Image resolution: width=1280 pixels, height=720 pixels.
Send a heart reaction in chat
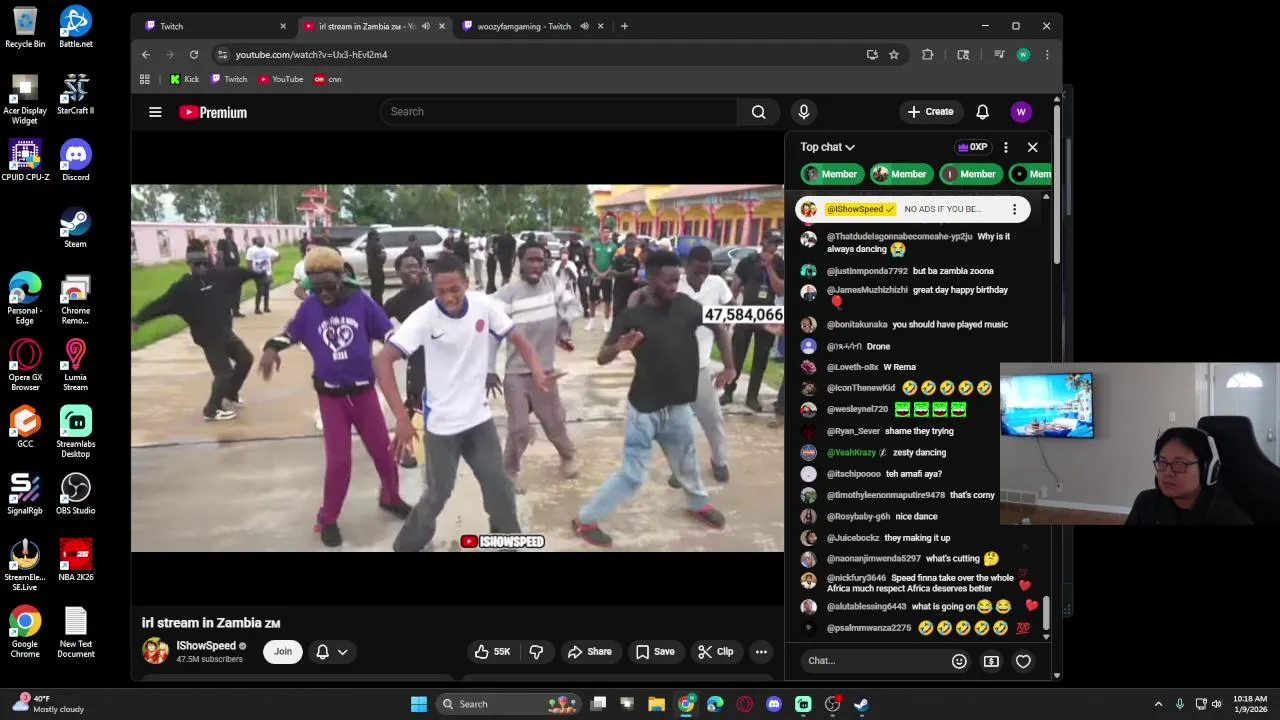pos(1023,661)
